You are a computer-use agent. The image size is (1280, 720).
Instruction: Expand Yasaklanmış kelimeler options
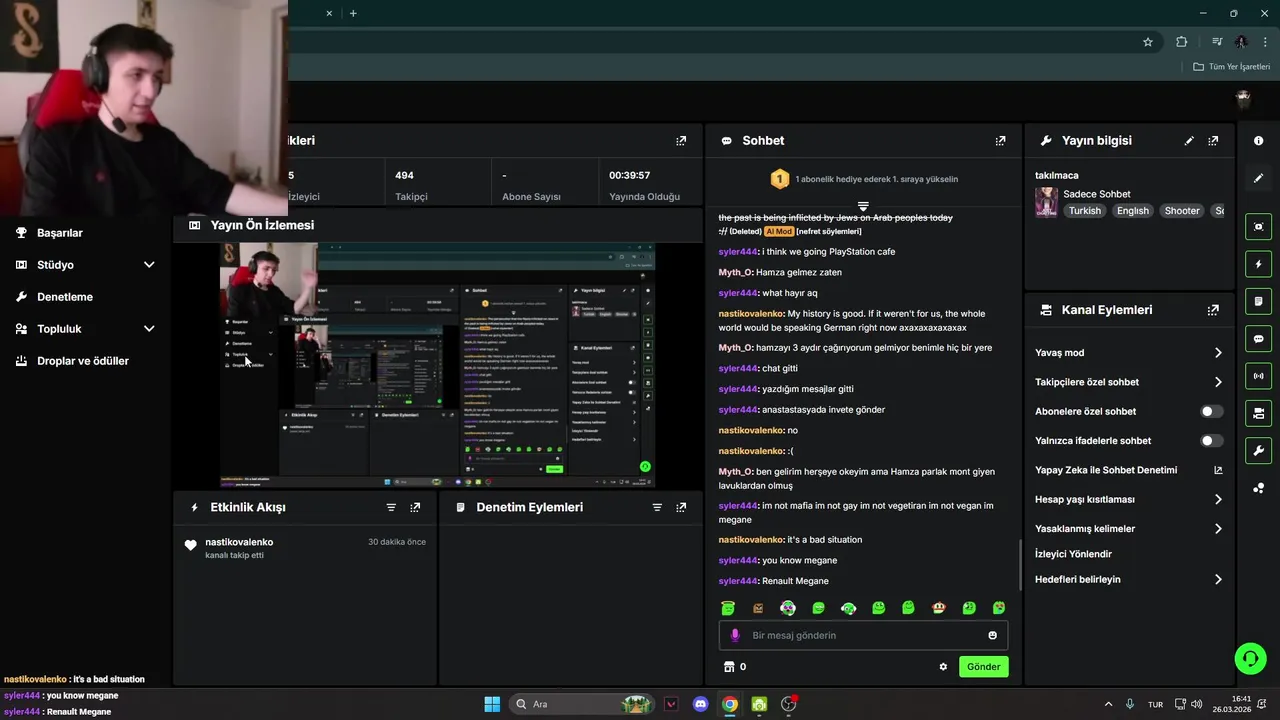click(x=1218, y=529)
